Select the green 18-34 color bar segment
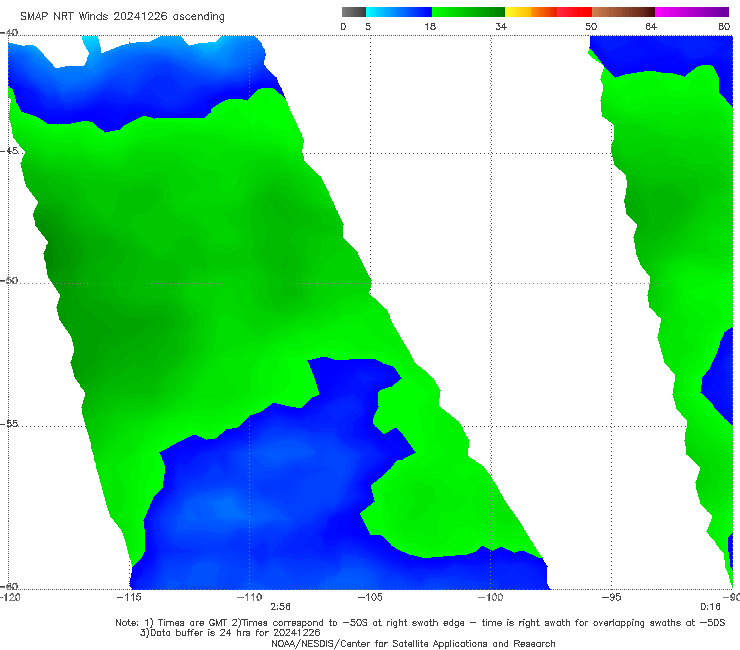The image size is (740, 650). pyautogui.click(x=468, y=12)
